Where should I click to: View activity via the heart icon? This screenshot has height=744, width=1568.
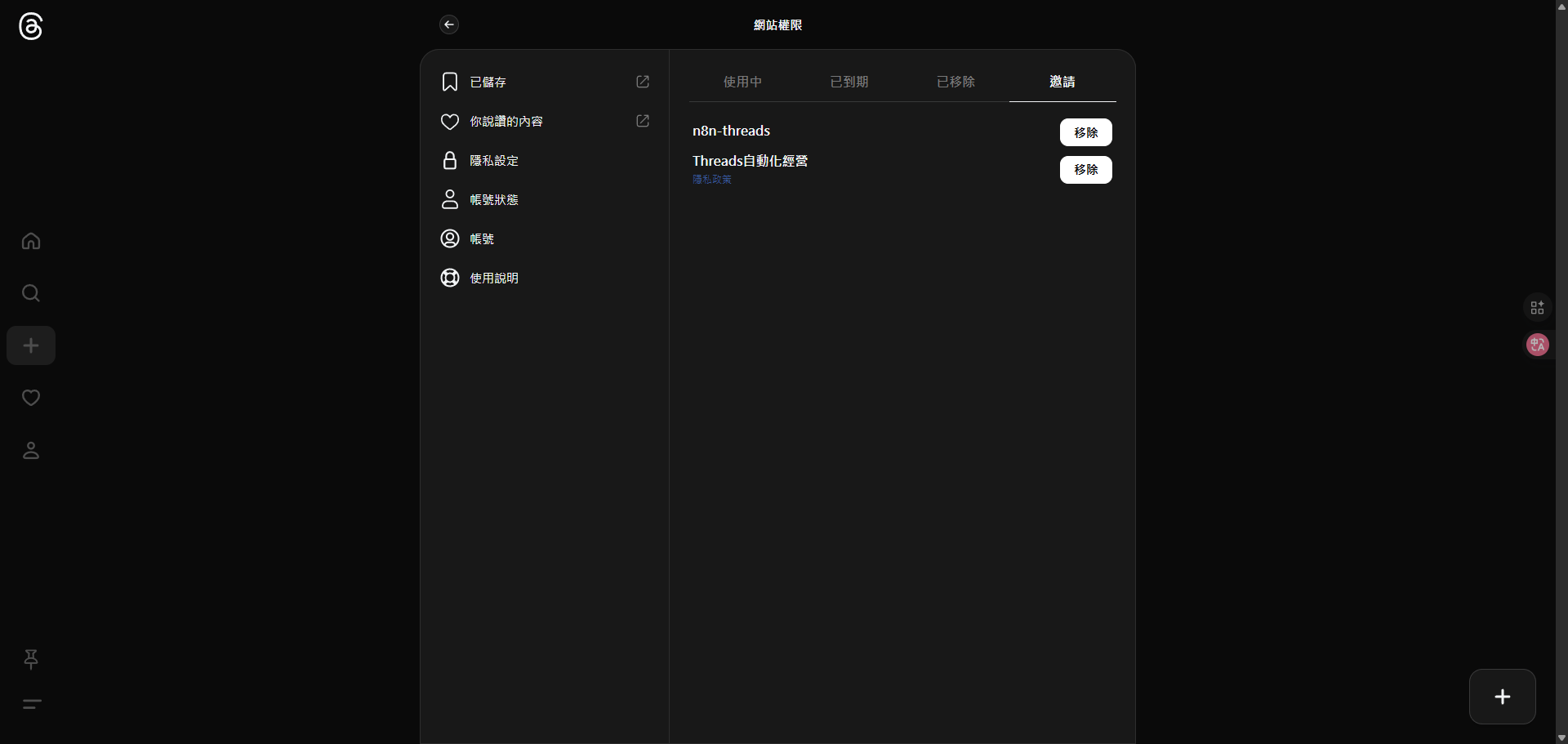(x=30, y=398)
